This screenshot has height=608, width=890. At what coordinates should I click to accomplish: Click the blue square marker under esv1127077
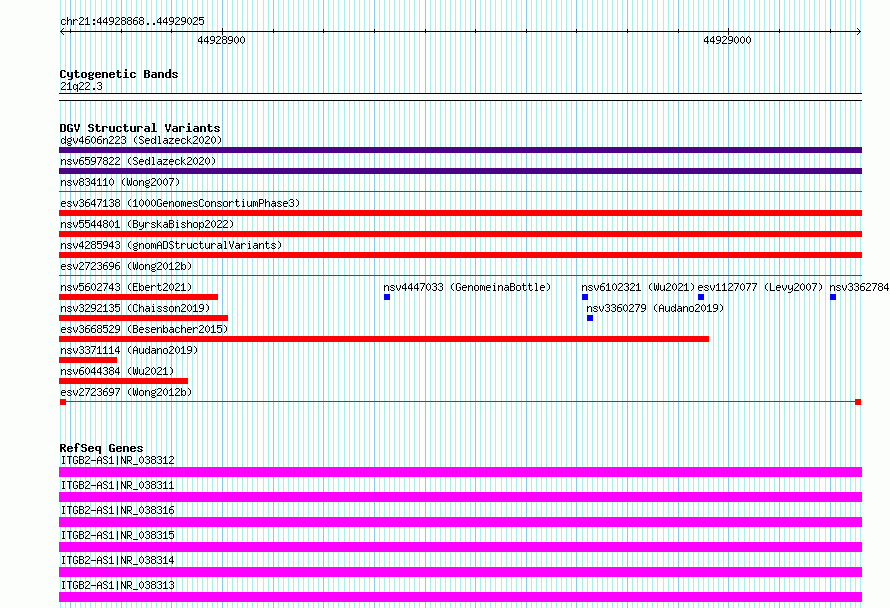(x=701, y=297)
